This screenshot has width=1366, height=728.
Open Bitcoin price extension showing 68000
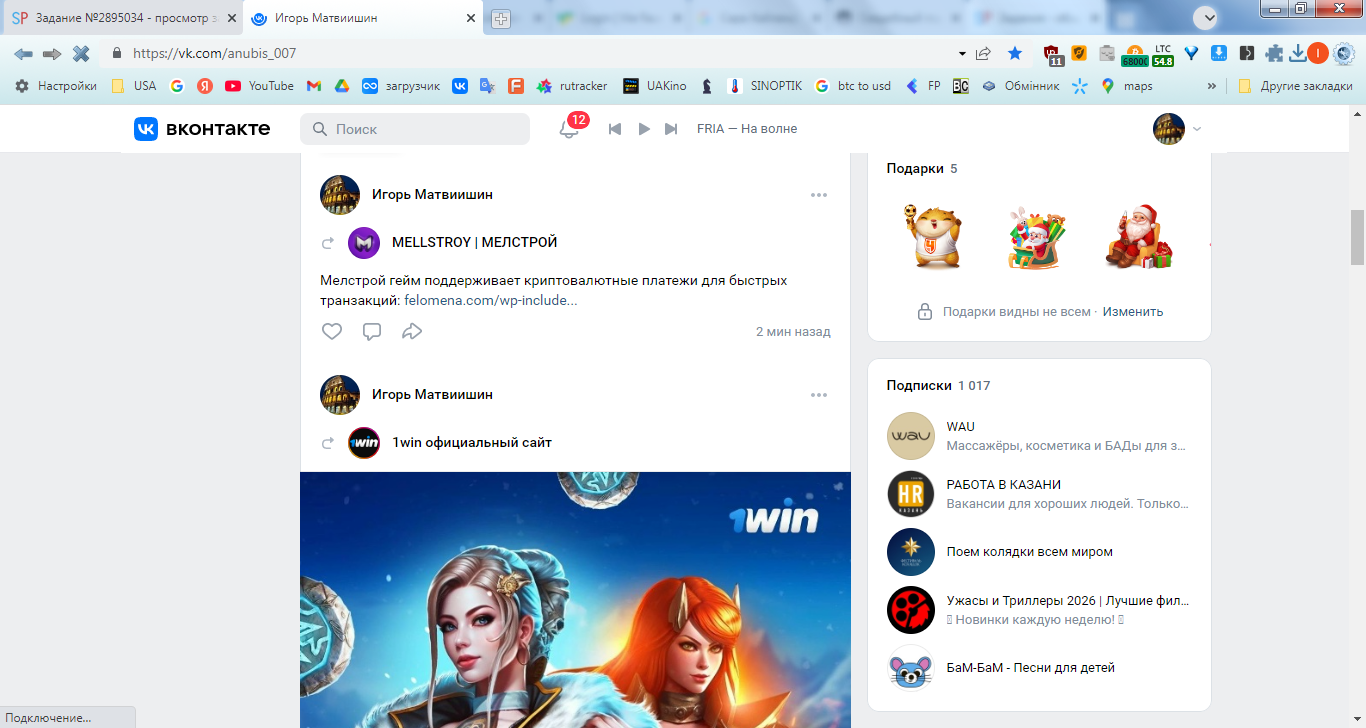(x=1135, y=55)
